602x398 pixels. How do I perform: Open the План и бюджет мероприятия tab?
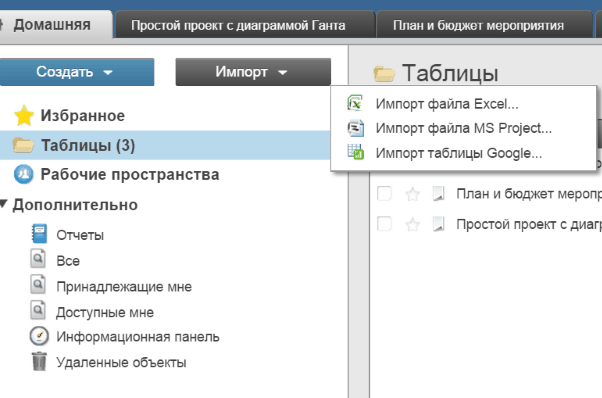pyautogui.click(x=485, y=25)
